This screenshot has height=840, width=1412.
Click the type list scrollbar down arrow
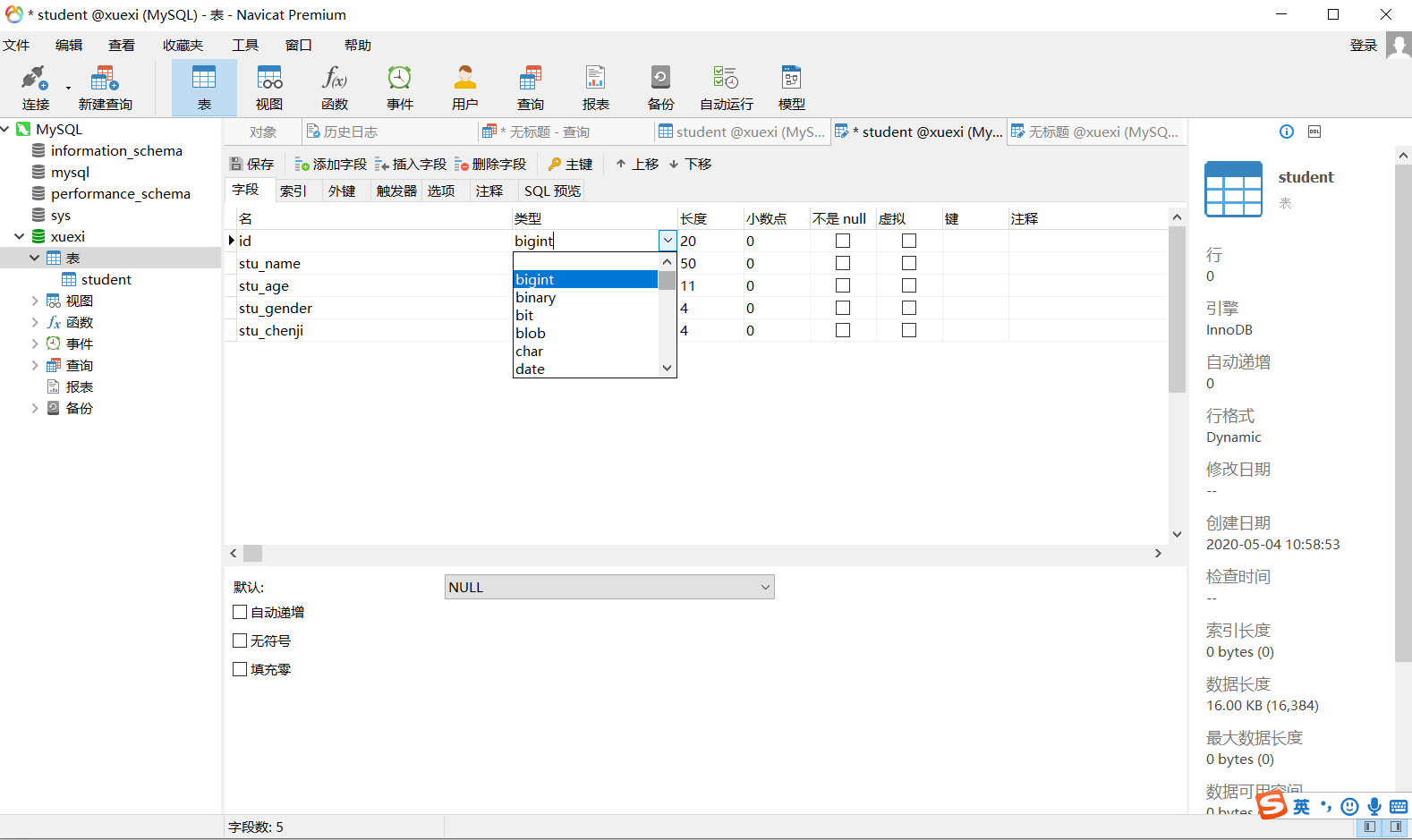(667, 368)
